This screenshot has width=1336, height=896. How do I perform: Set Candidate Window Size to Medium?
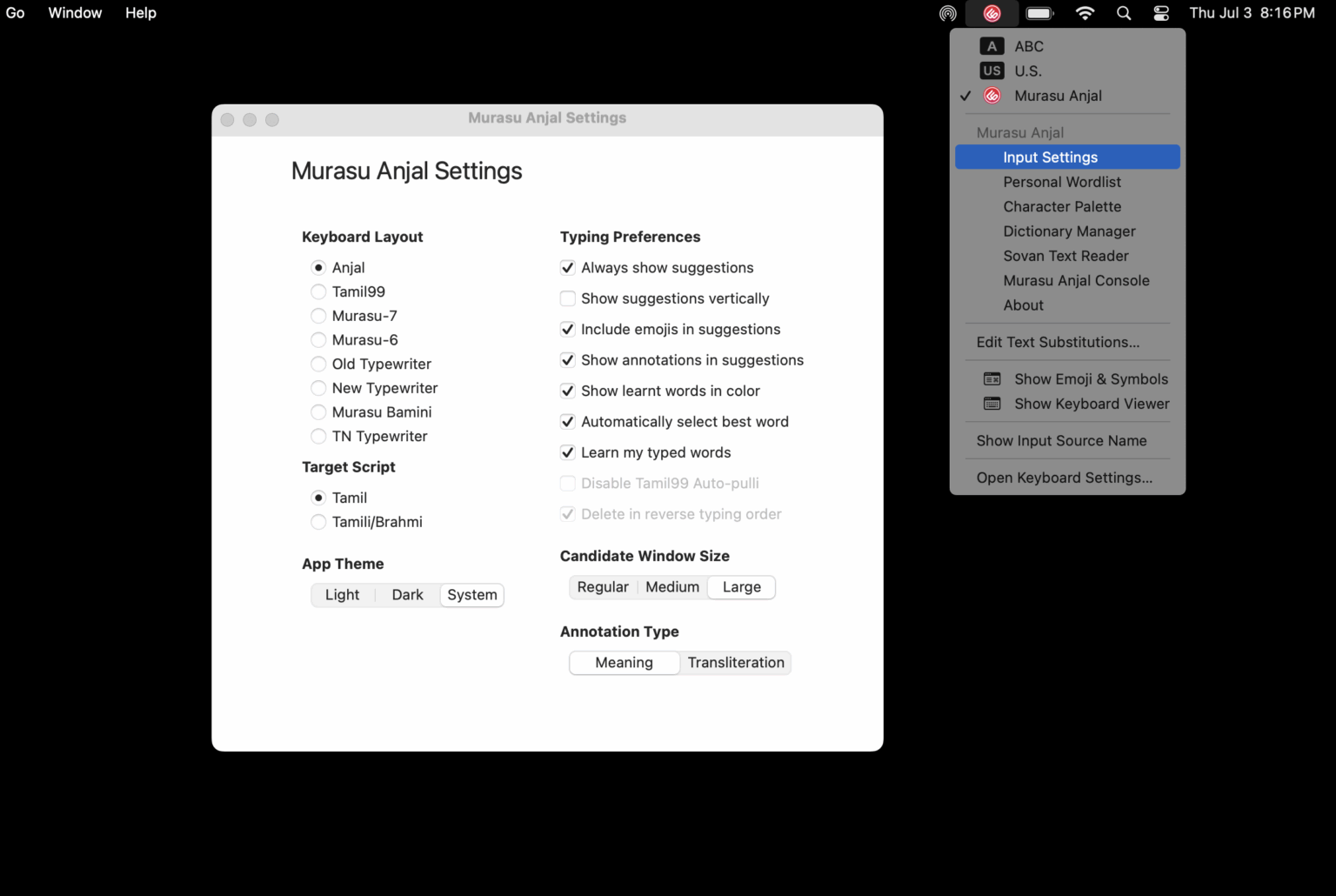tap(671, 587)
